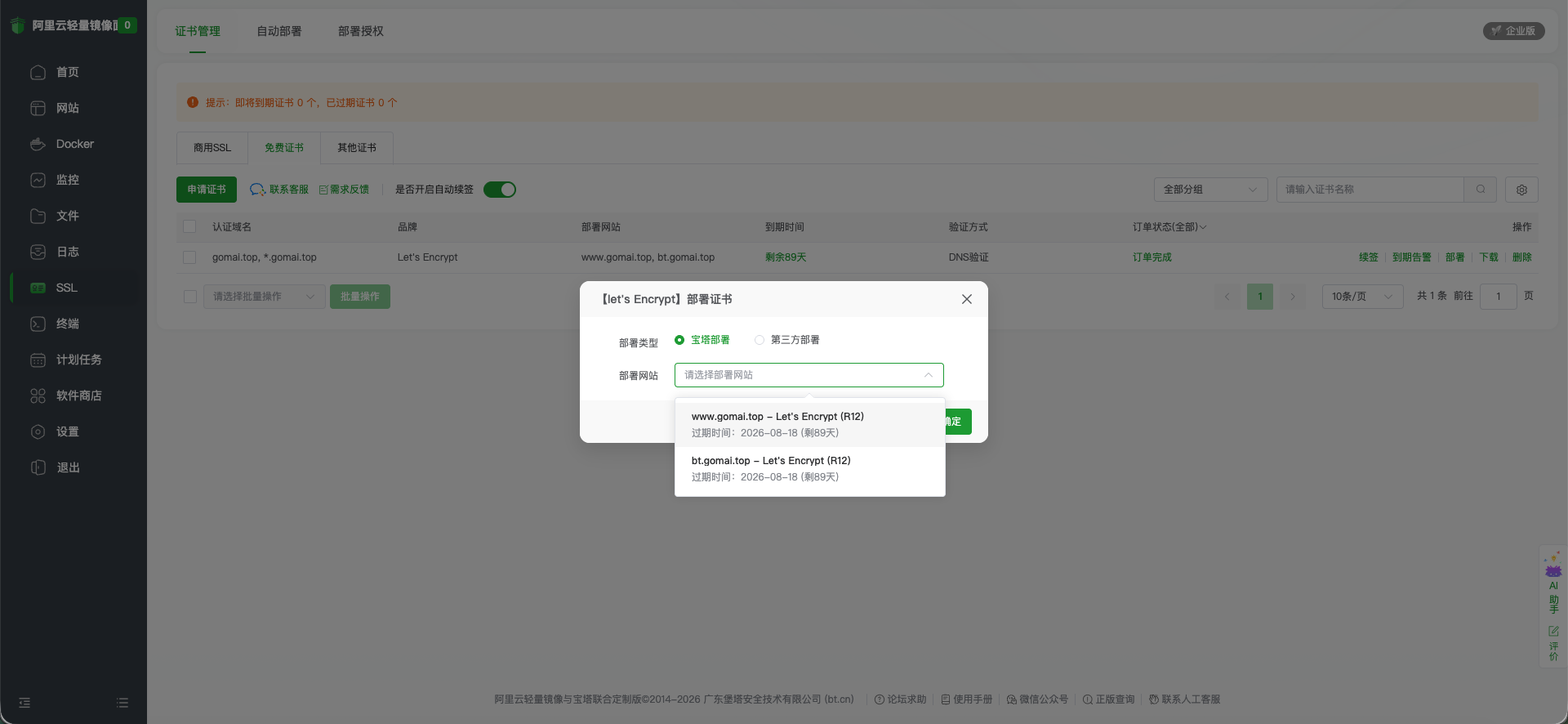Open the 软件商店 software store icon

click(x=38, y=396)
